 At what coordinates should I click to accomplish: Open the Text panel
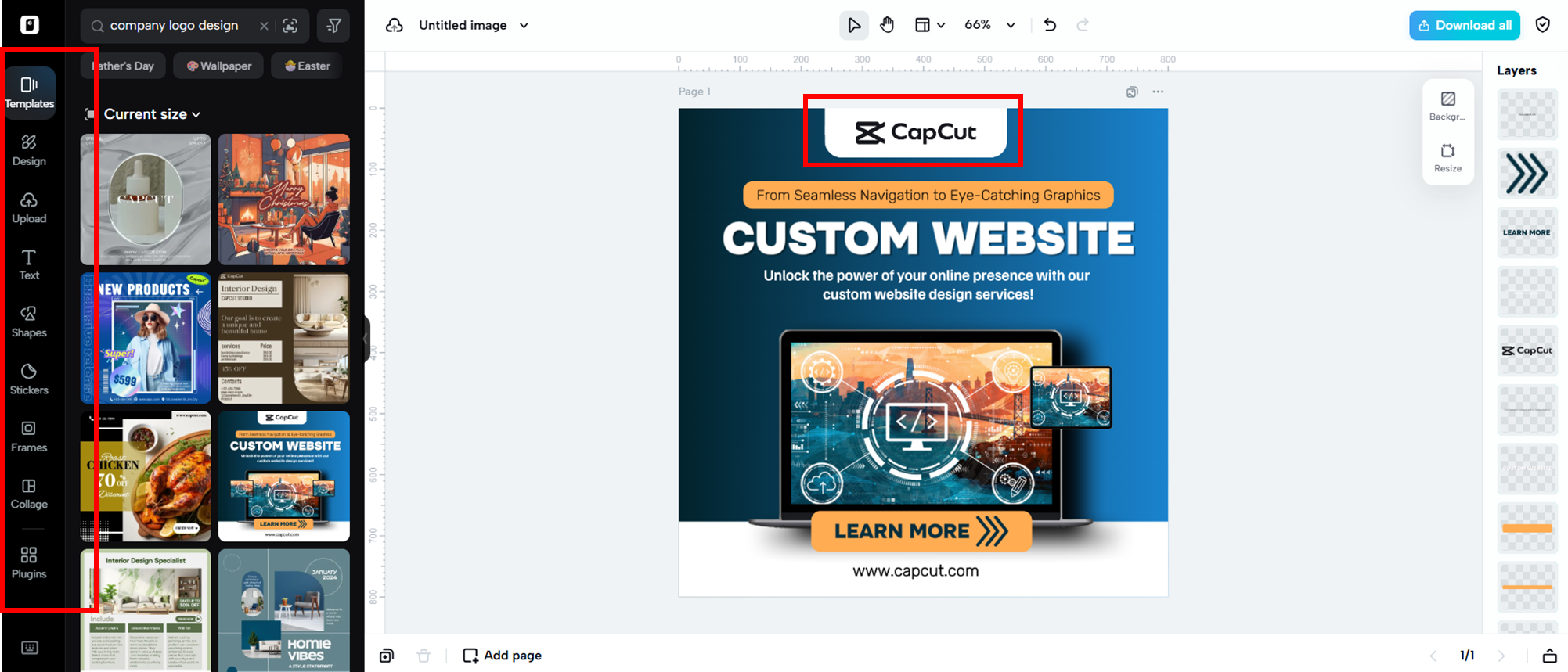pos(29,265)
